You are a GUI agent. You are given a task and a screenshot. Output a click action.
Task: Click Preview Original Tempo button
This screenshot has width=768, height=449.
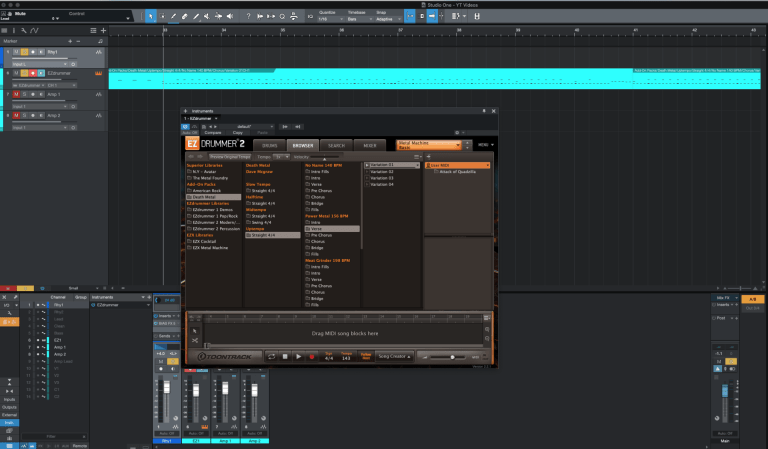tap(230, 157)
